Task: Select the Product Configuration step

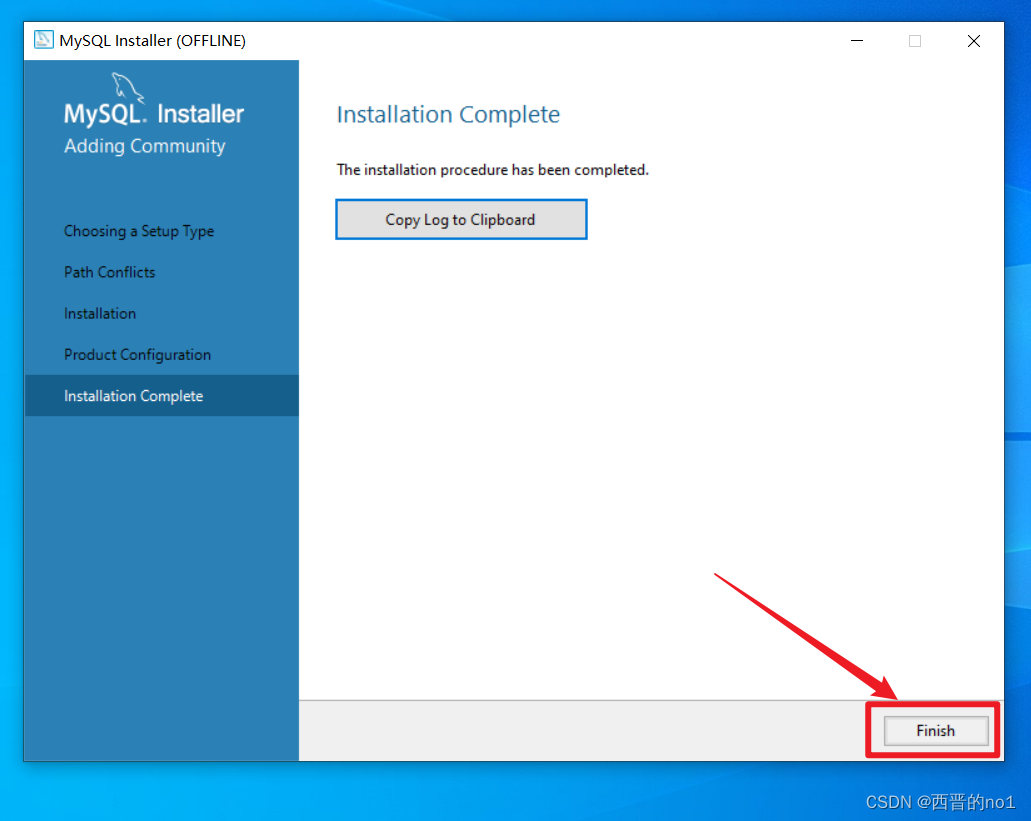Action: click(137, 355)
